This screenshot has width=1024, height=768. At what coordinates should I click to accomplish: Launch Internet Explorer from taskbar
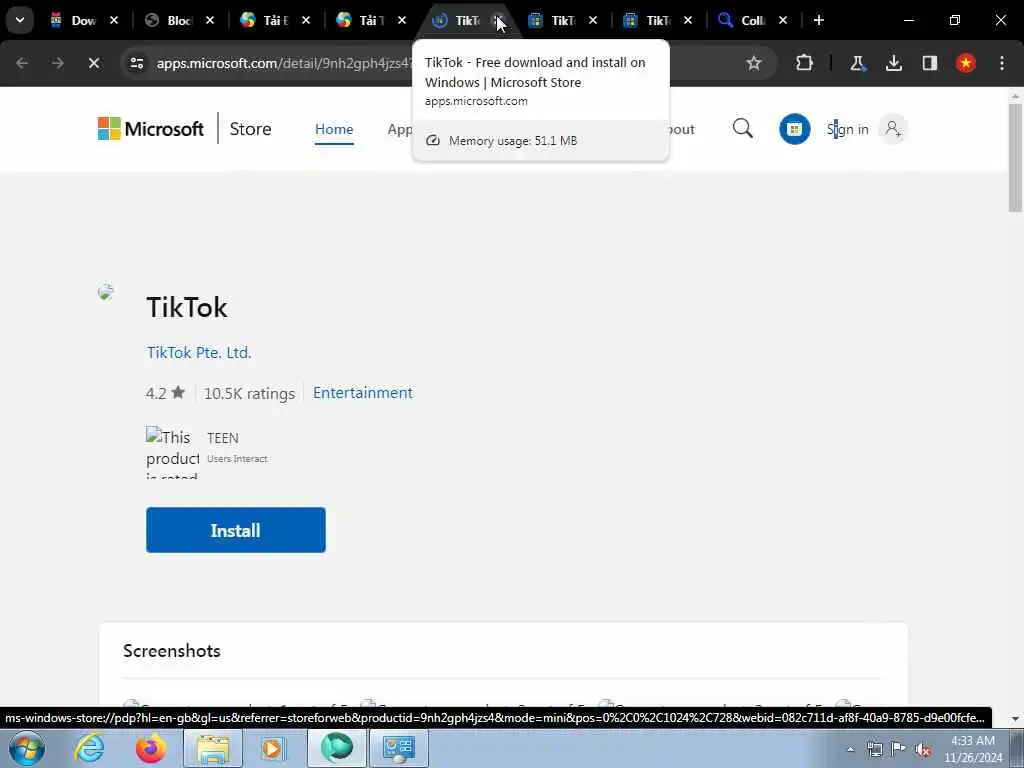click(x=88, y=748)
